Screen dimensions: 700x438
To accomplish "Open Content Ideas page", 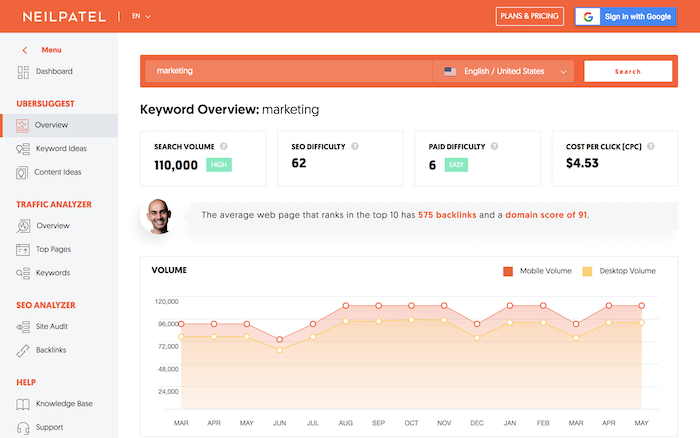I will click(58, 172).
